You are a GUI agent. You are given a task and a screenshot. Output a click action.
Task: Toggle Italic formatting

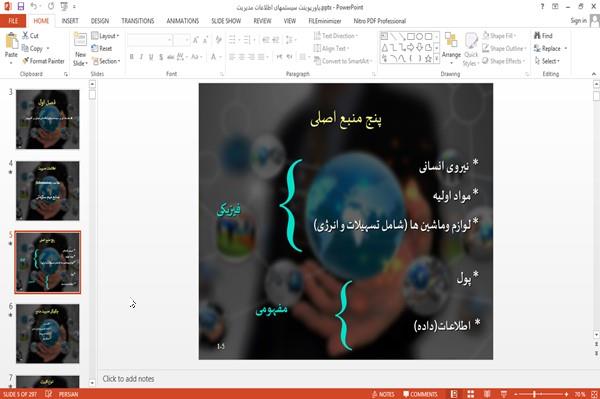tap(141, 57)
